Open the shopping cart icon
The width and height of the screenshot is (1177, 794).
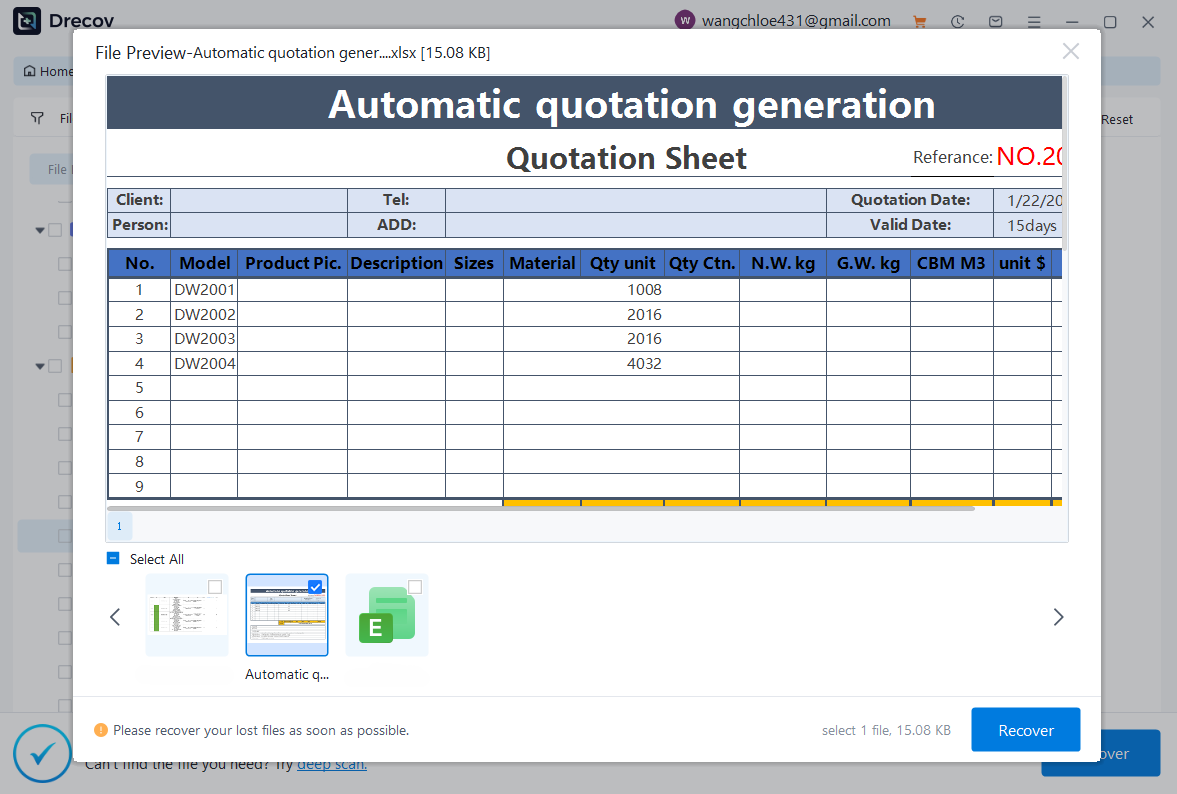point(920,21)
